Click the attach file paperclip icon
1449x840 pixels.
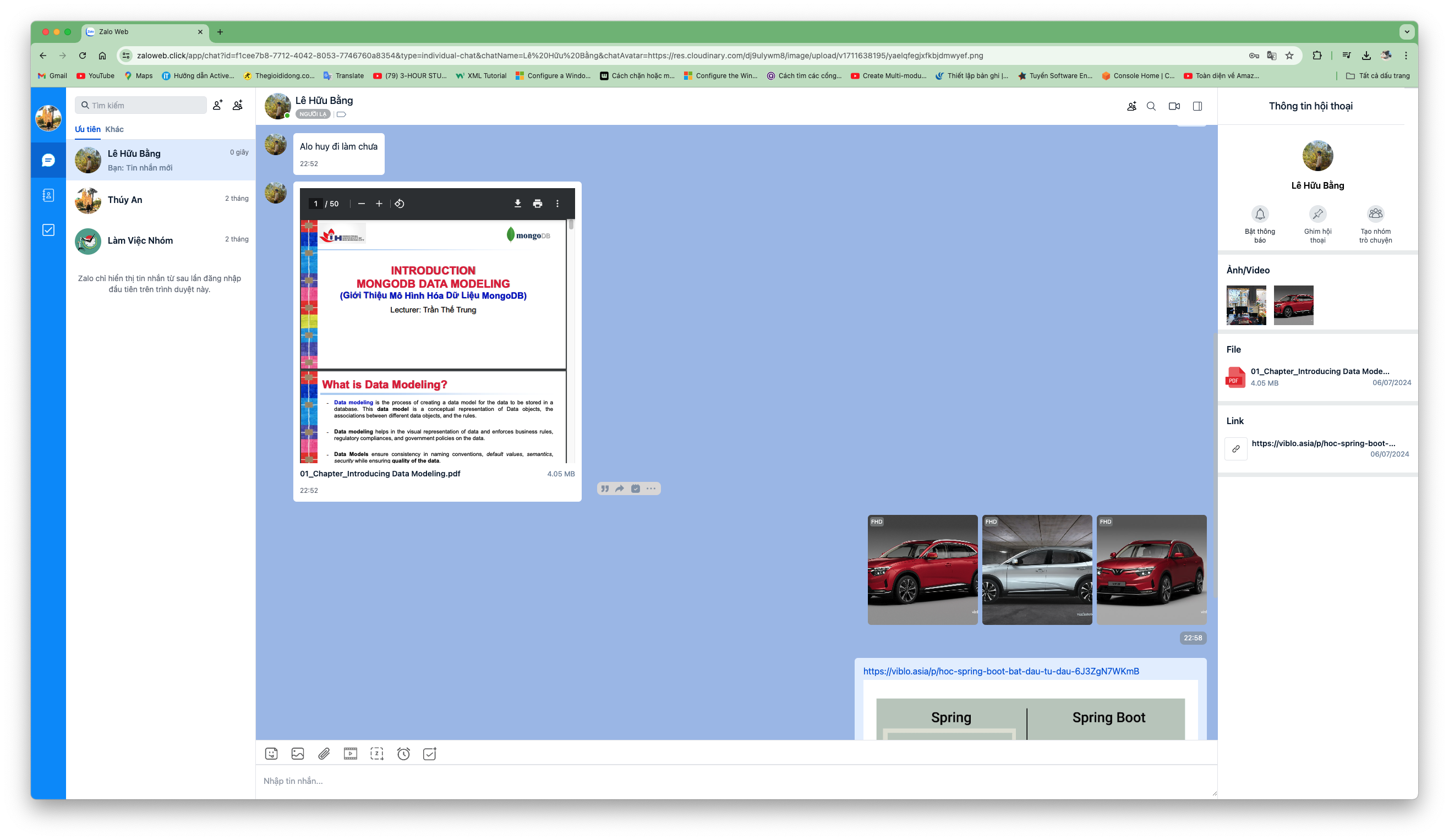[x=324, y=754]
